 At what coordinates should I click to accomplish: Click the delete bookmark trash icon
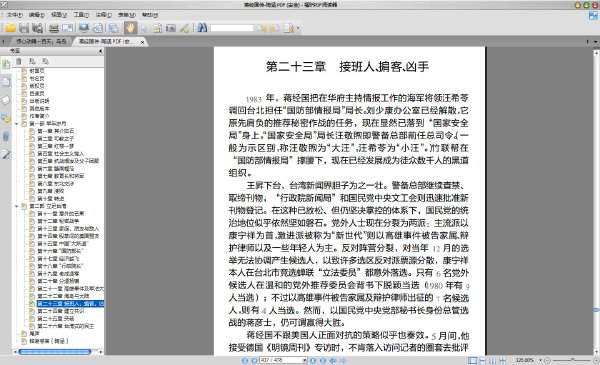19,61
